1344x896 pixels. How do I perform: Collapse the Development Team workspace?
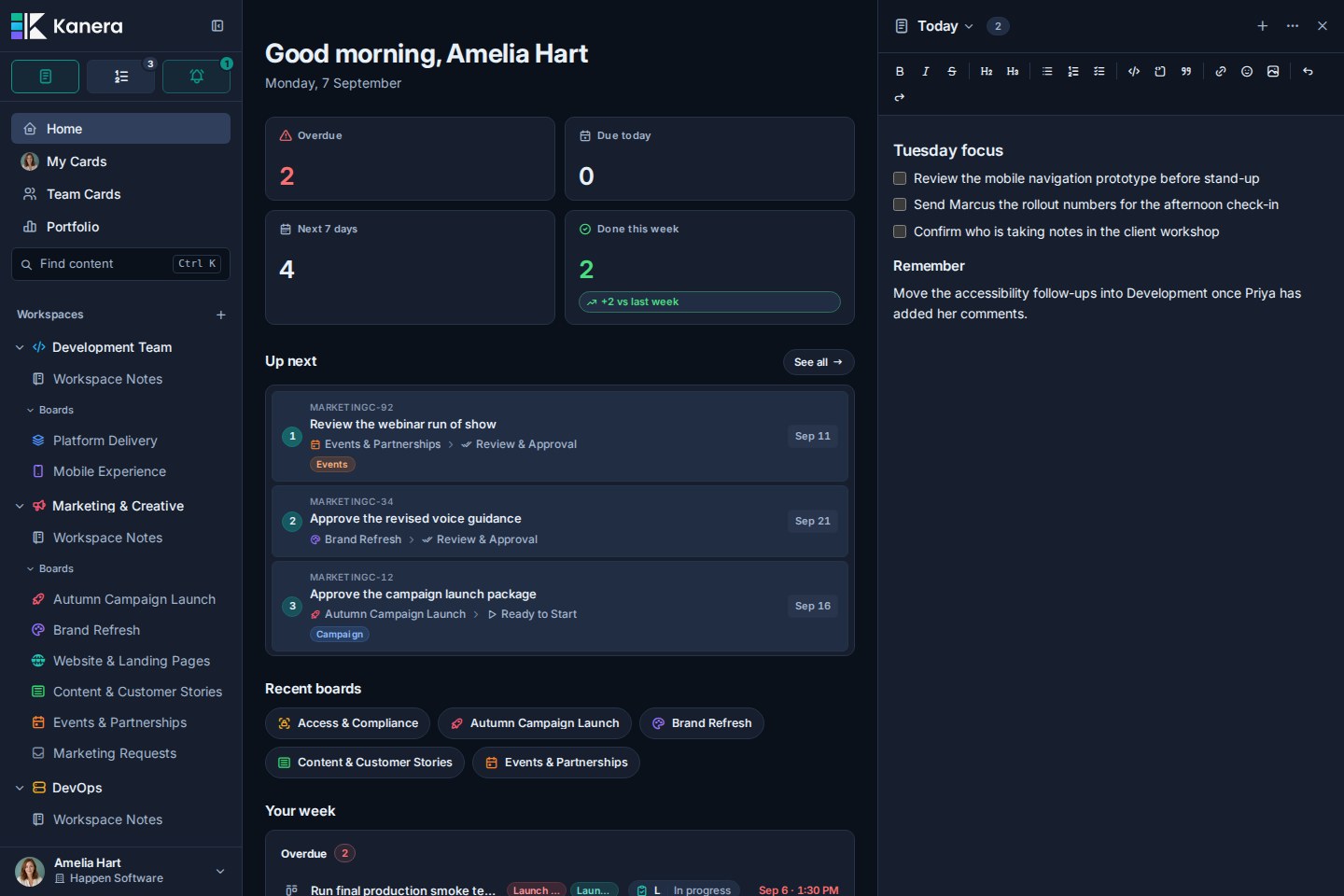20,347
